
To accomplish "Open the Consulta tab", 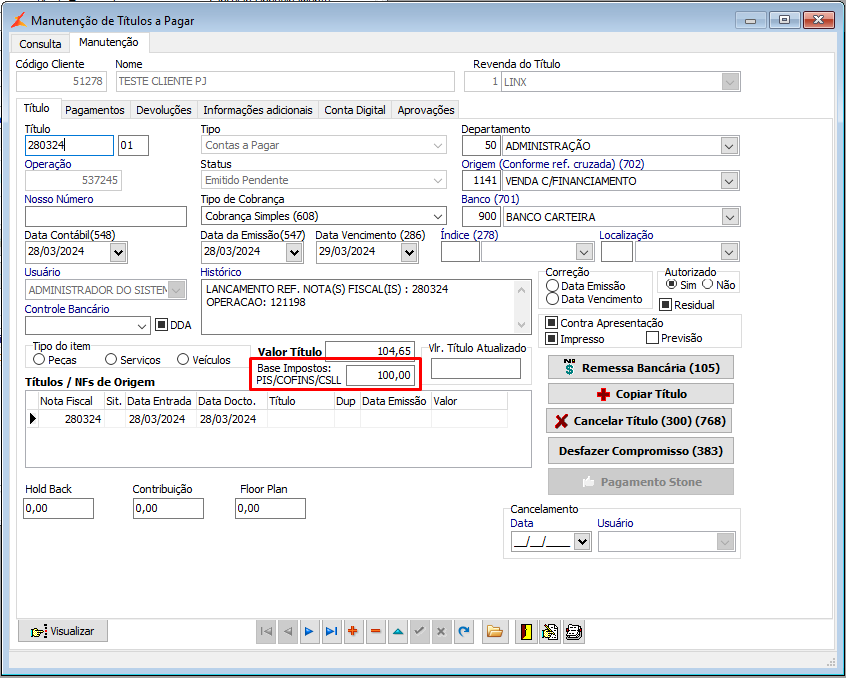I will tap(40, 44).
